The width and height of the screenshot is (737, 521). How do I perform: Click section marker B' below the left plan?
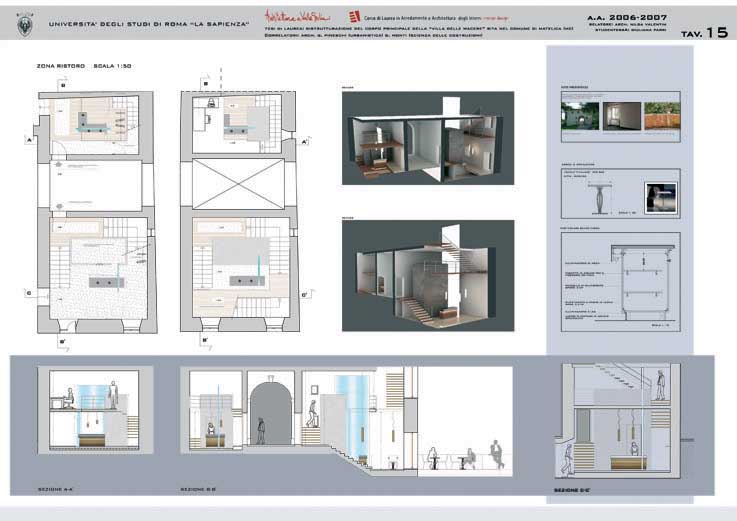pos(63,342)
